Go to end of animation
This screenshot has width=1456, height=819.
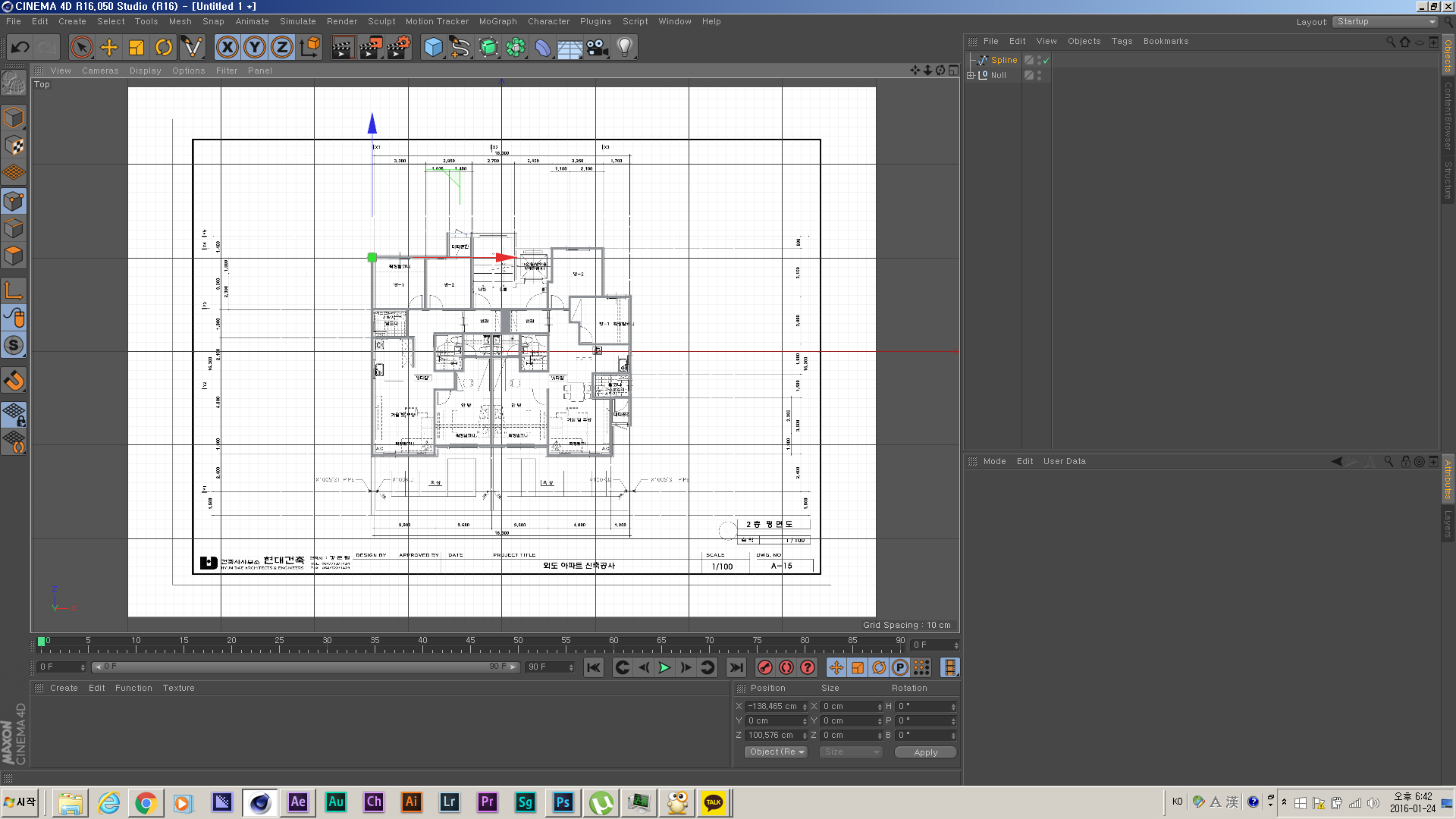[x=736, y=667]
